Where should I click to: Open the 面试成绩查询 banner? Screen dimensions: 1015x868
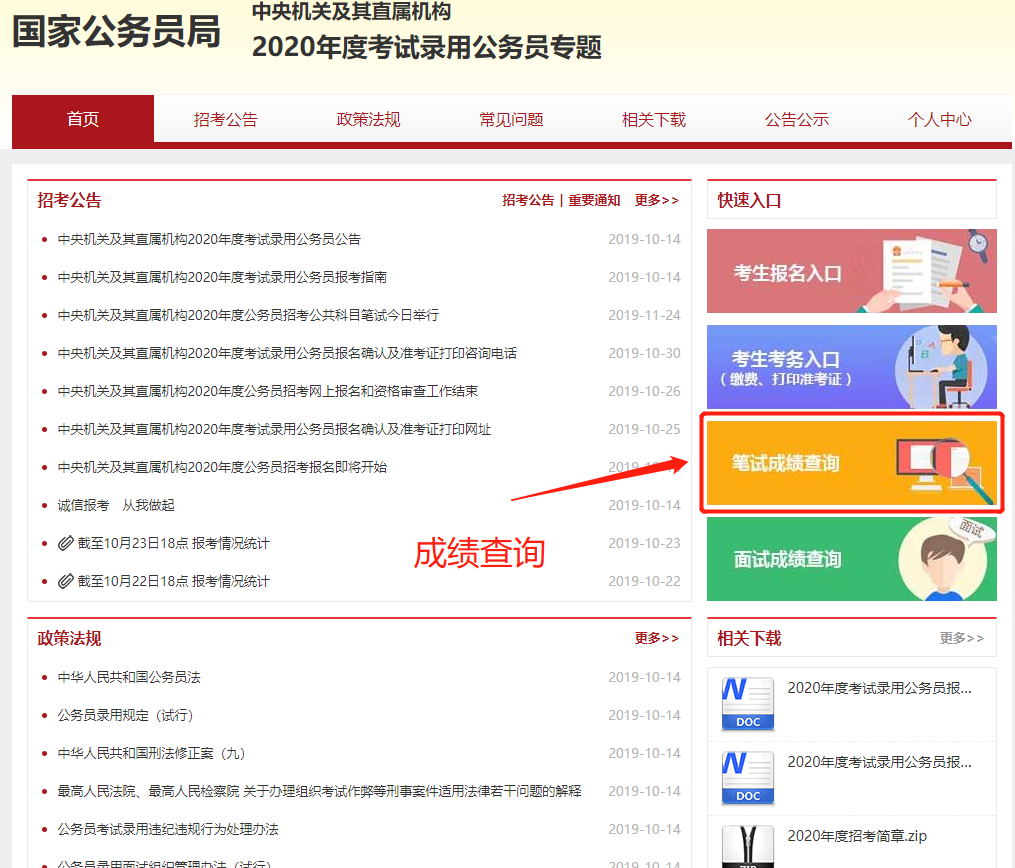(851, 559)
